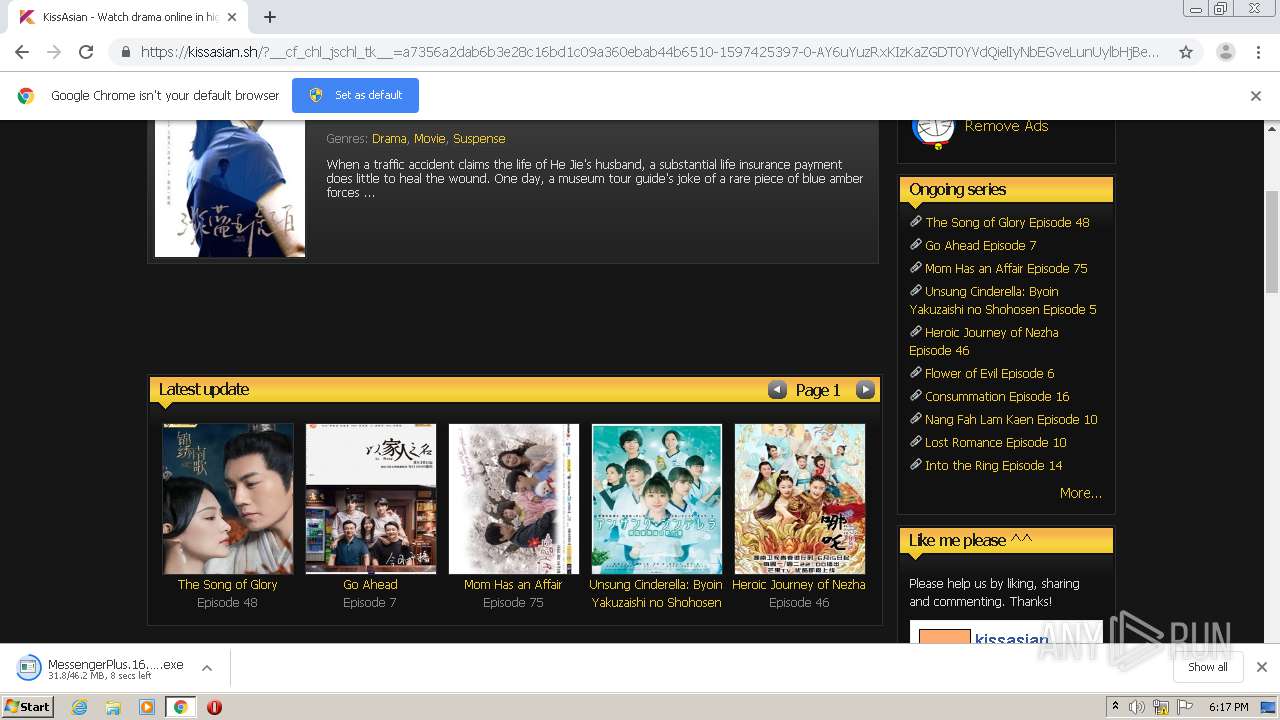Image resolution: width=1280 pixels, height=720 pixels.
Task: Go to previous Latest update page
Action: tap(777, 390)
